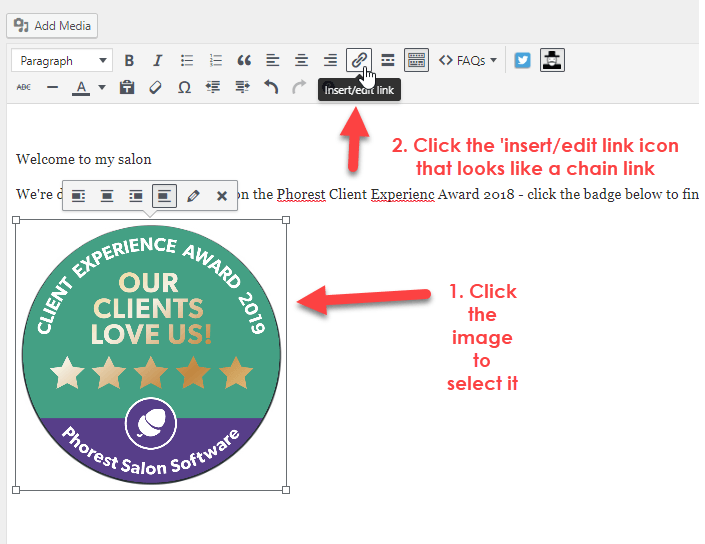The width and height of the screenshot is (705, 544).
Task: Open the Paragraph format dropdown
Action: point(62,61)
